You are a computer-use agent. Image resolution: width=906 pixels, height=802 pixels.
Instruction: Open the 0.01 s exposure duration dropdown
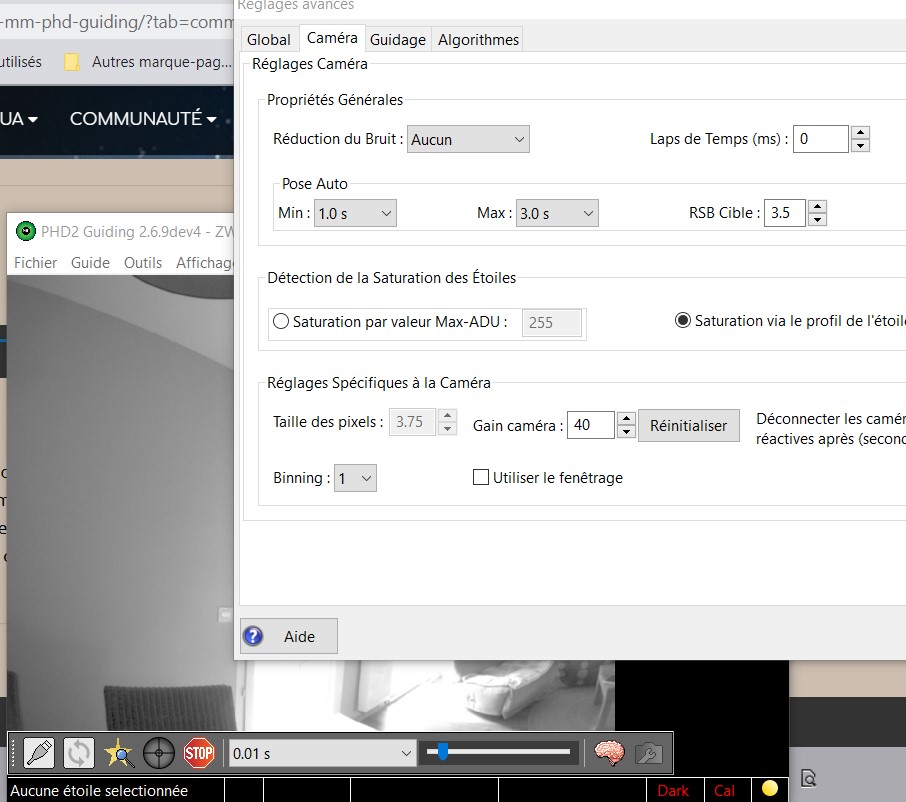322,753
